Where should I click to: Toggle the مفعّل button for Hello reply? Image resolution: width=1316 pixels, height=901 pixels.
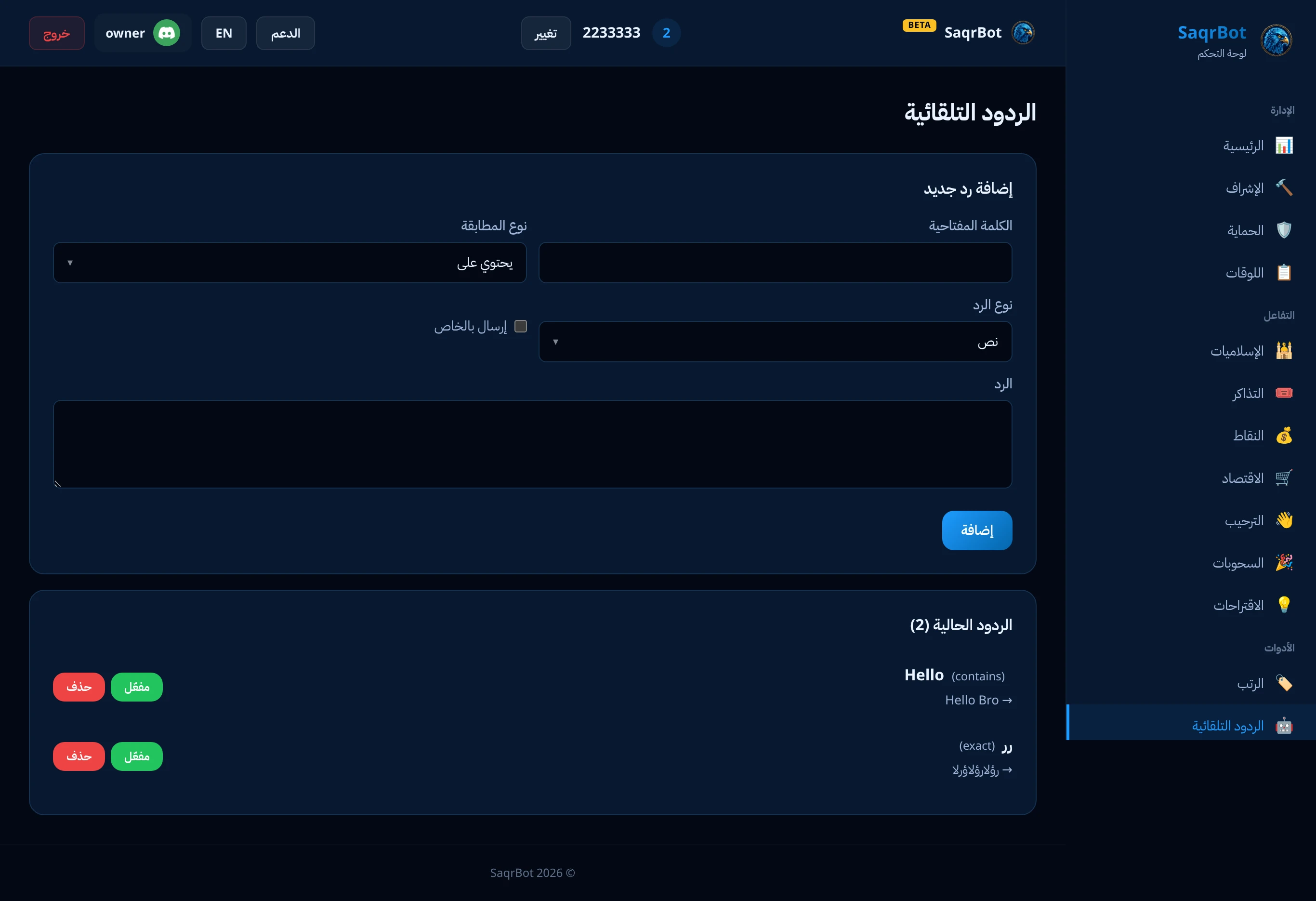(136, 687)
